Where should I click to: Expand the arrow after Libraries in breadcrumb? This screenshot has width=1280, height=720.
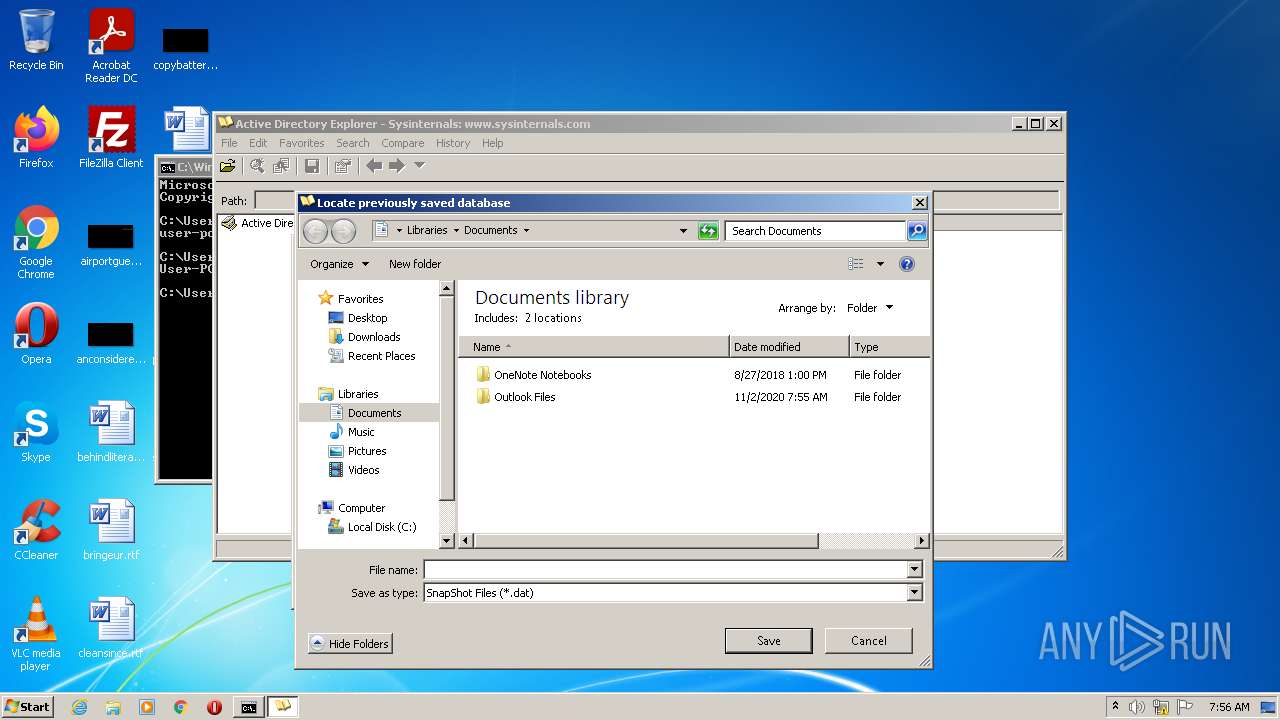(x=456, y=231)
